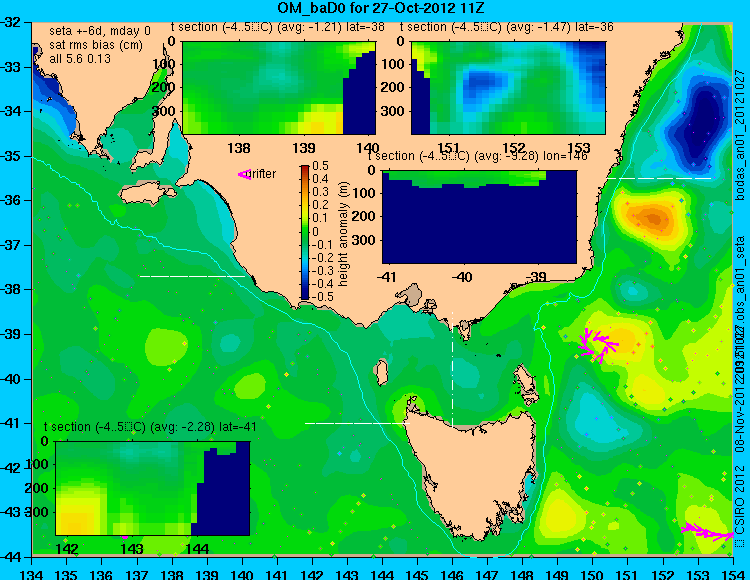The height and width of the screenshot is (580, 750).
Task: Click the "all 5.6 0.13" statistics line
Action: [80, 59]
